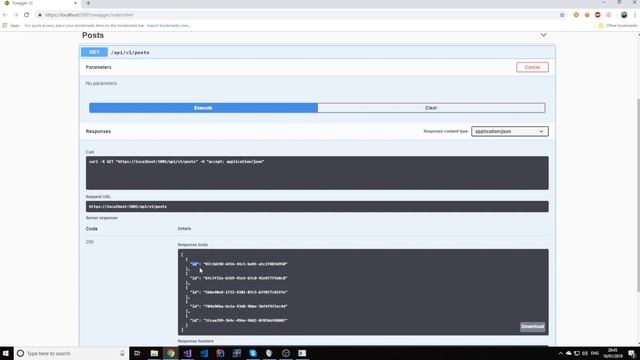Click the taskbar clock
The width and height of the screenshot is (640, 360).
tap(613, 353)
